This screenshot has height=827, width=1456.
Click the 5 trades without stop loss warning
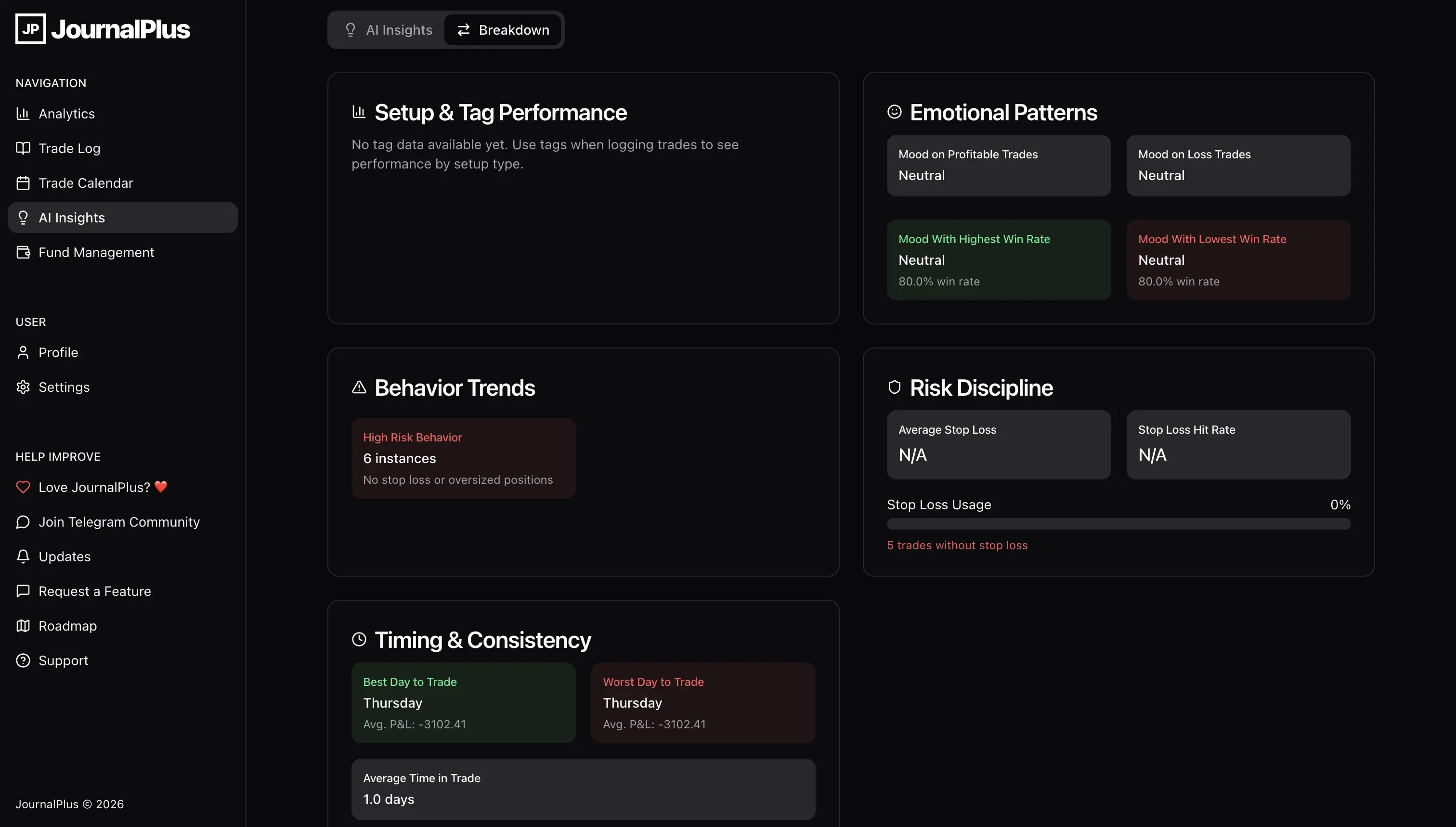[x=957, y=545]
